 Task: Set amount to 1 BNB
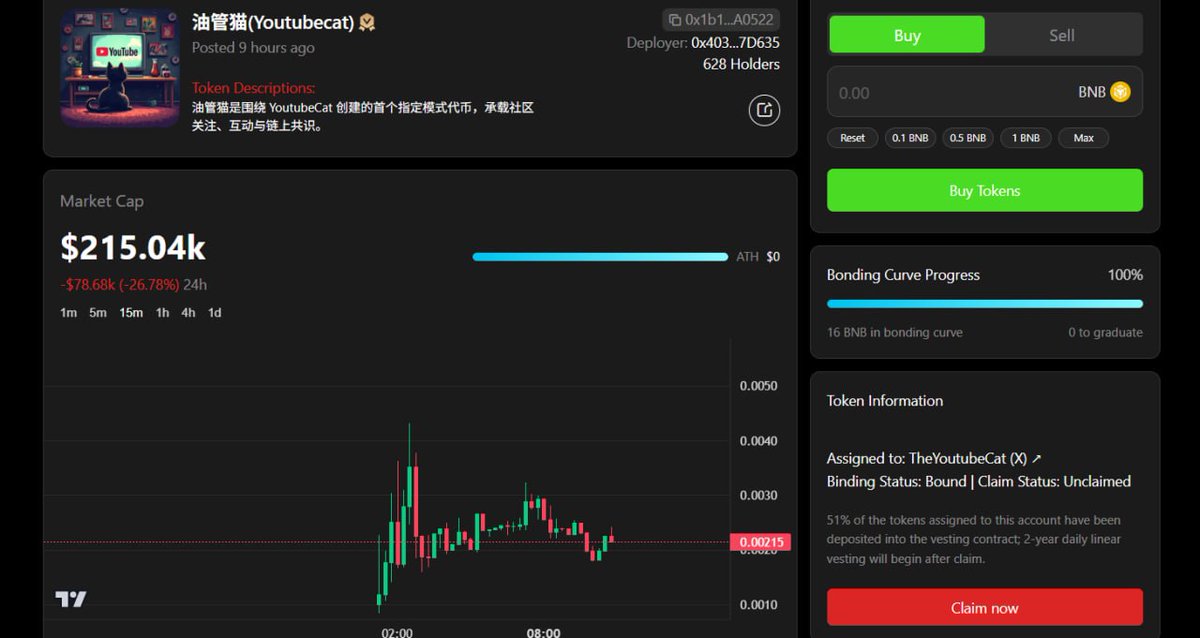[1026, 138]
